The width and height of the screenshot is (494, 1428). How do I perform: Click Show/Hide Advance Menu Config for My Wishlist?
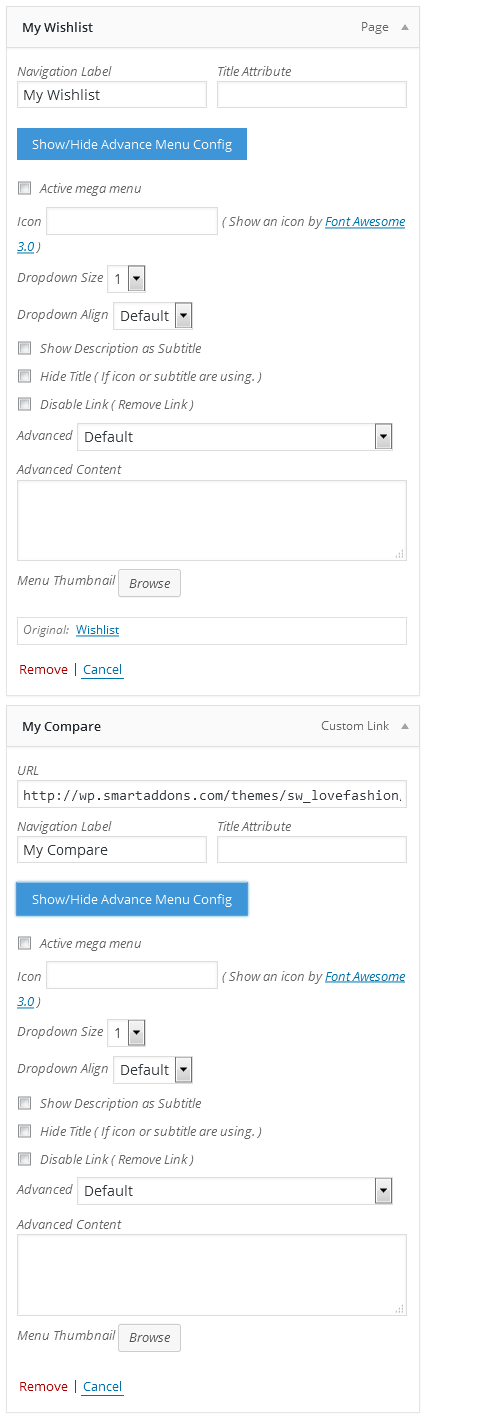(132, 144)
